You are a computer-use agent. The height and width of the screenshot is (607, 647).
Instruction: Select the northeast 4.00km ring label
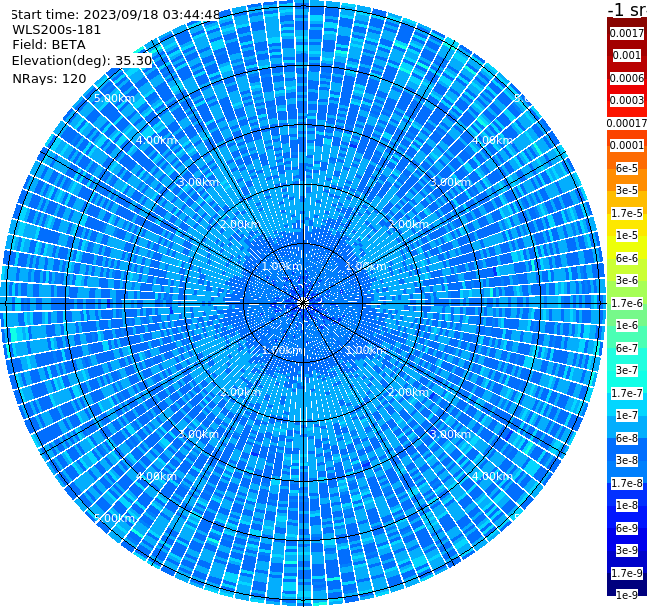click(492, 140)
